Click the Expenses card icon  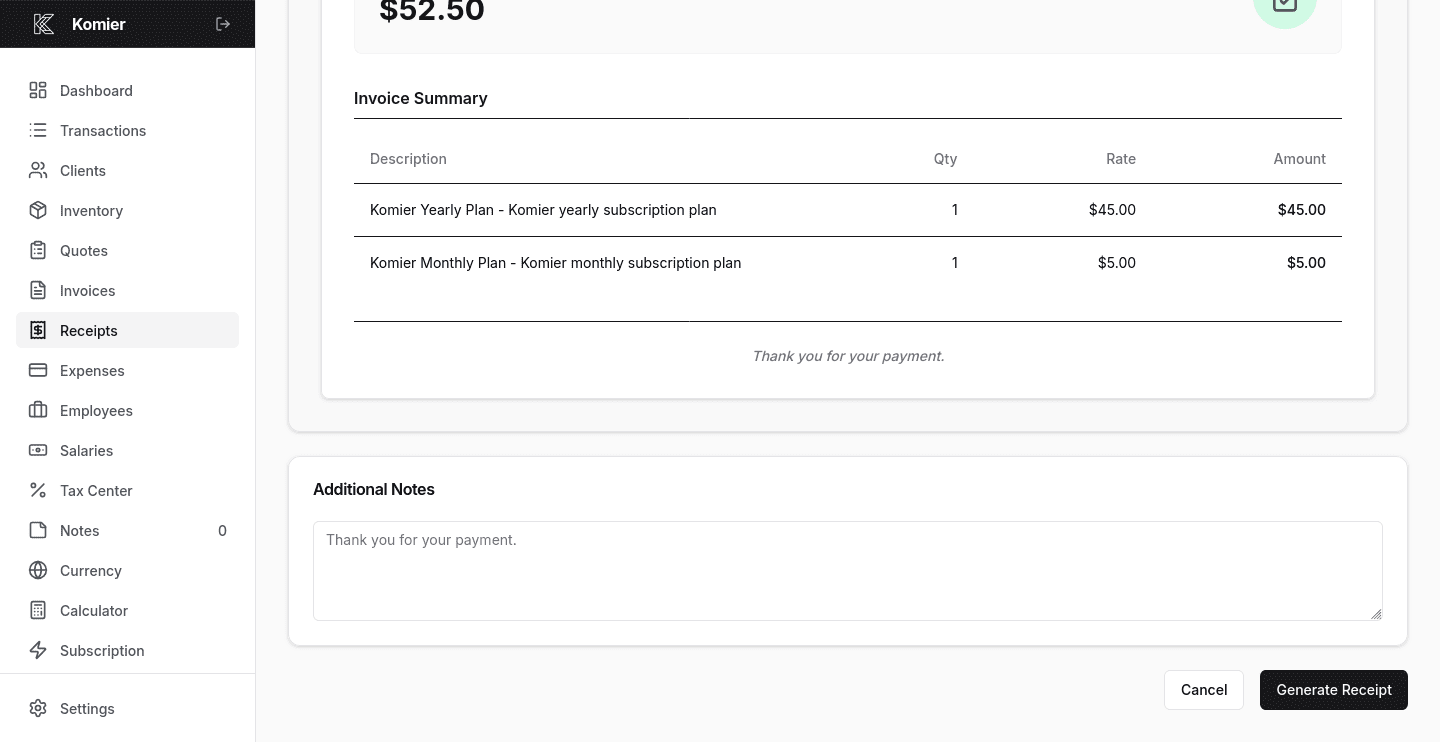click(38, 370)
